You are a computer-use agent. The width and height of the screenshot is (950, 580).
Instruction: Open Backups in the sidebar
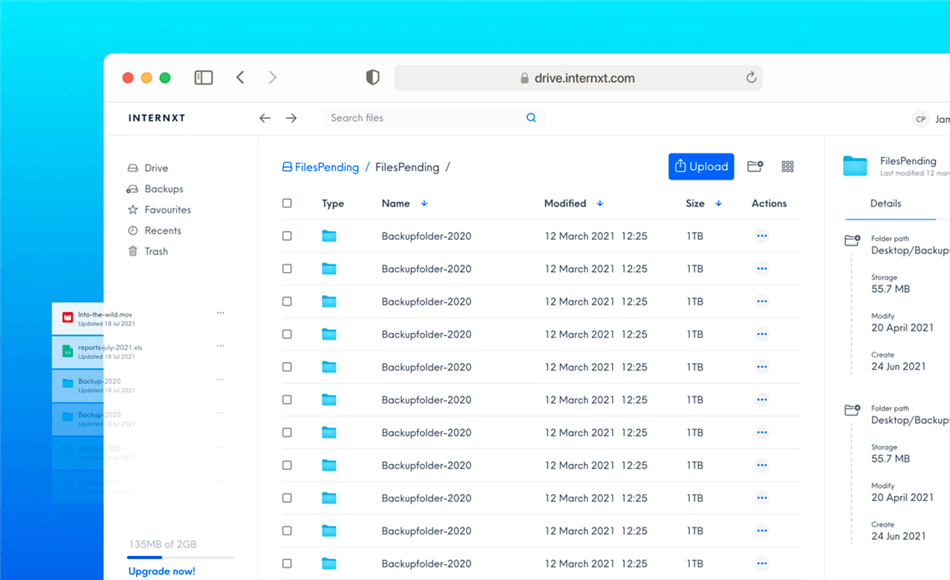pos(155,189)
